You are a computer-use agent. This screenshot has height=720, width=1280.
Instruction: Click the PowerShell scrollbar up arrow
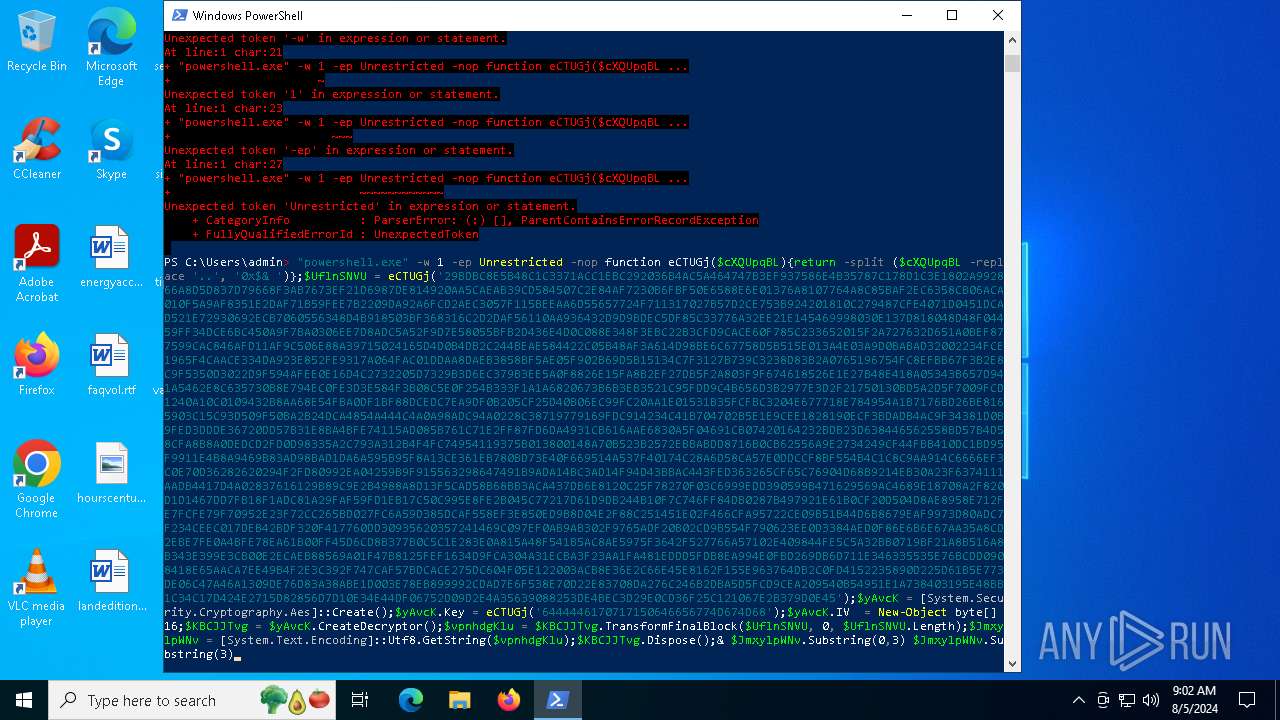[1012, 40]
